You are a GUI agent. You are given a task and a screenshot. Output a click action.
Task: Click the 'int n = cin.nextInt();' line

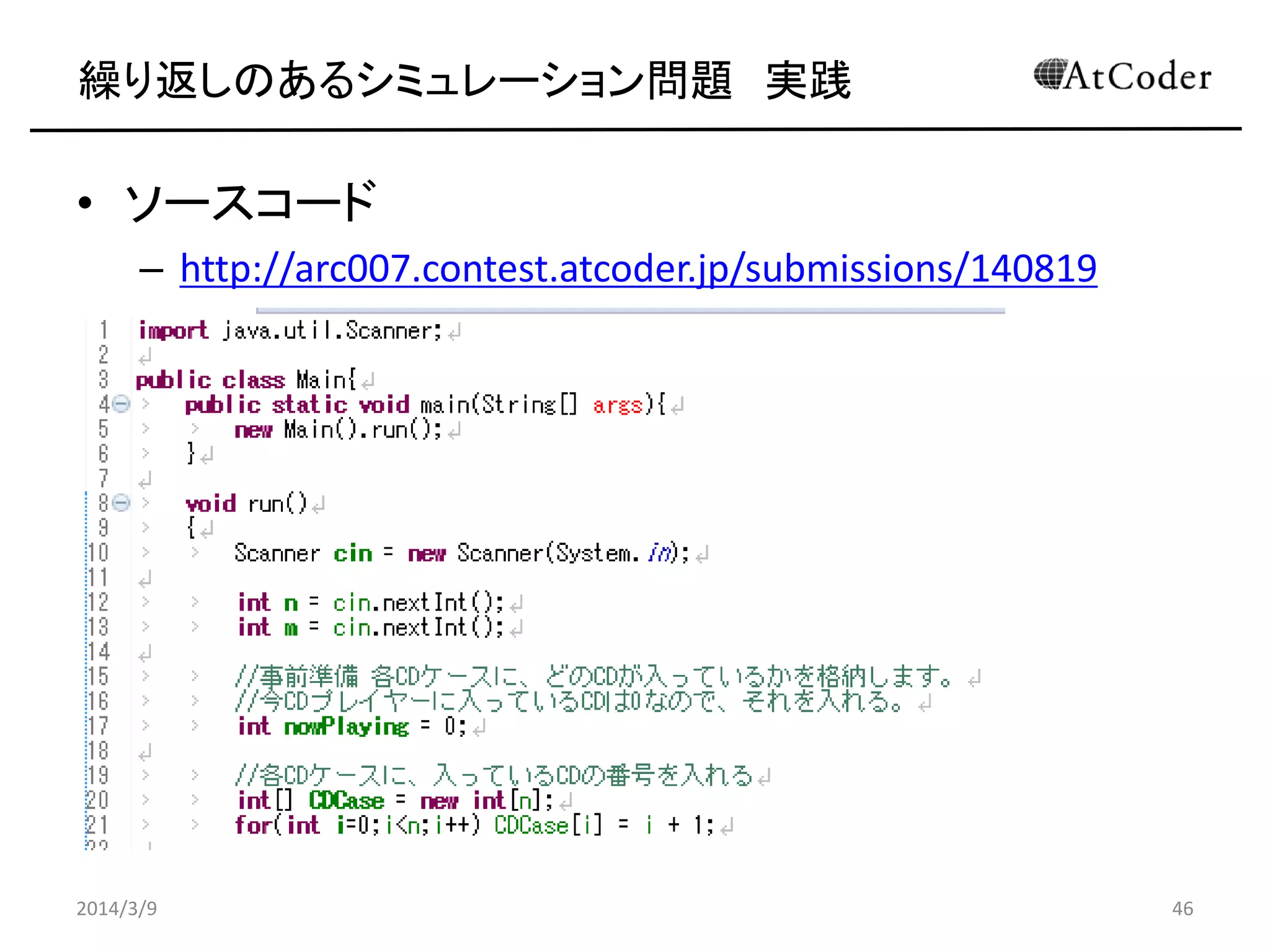tap(371, 602)
